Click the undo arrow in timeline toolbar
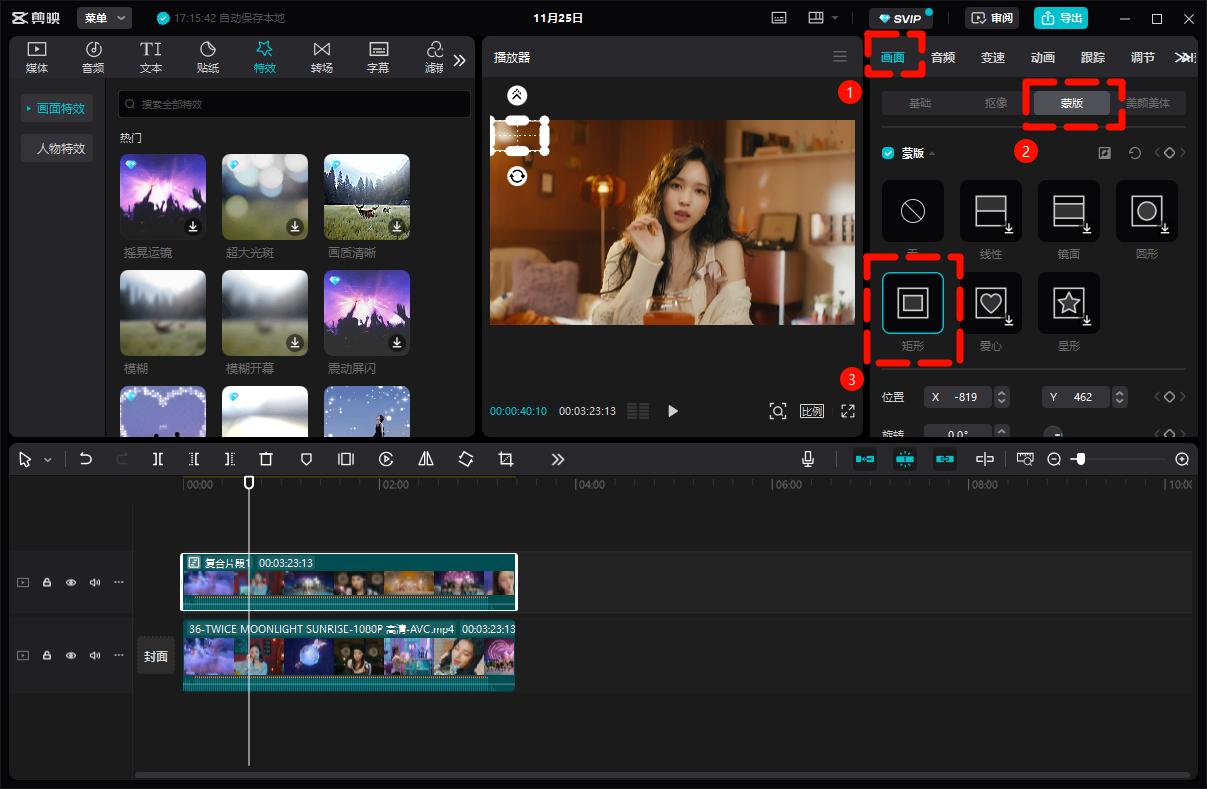 [86, 459]
